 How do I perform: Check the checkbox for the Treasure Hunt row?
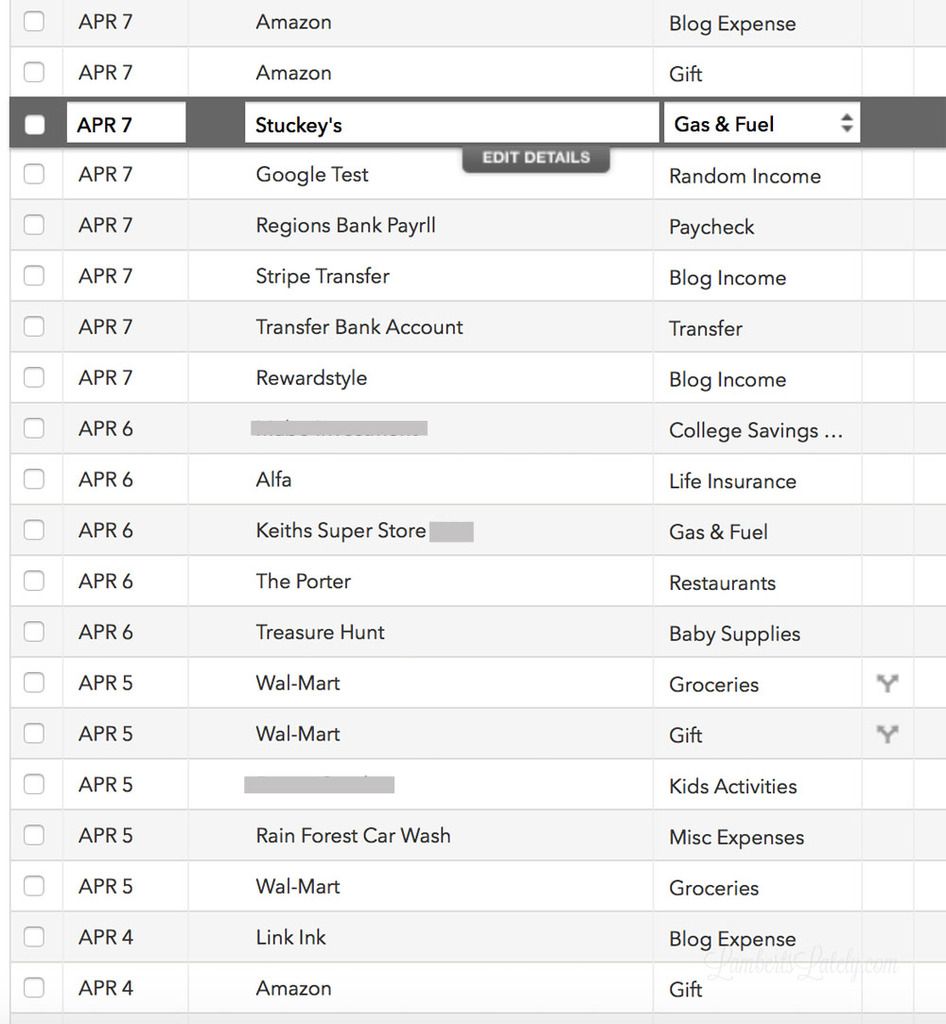(36, 632)
